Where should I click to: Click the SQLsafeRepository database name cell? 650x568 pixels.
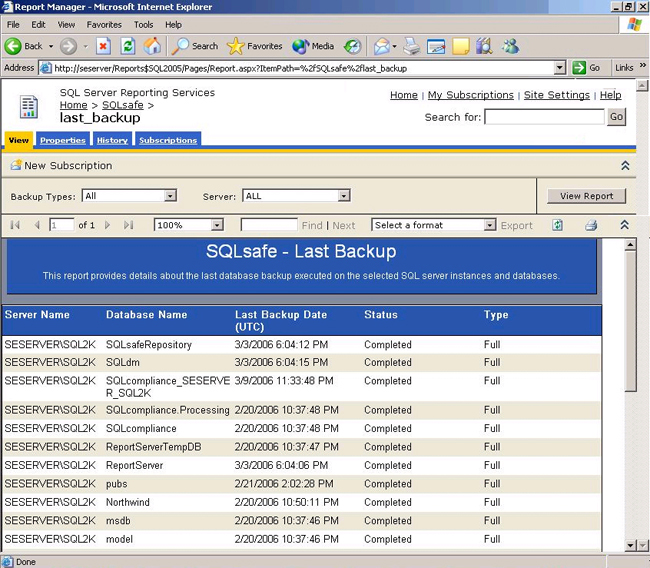coord(148,345)
